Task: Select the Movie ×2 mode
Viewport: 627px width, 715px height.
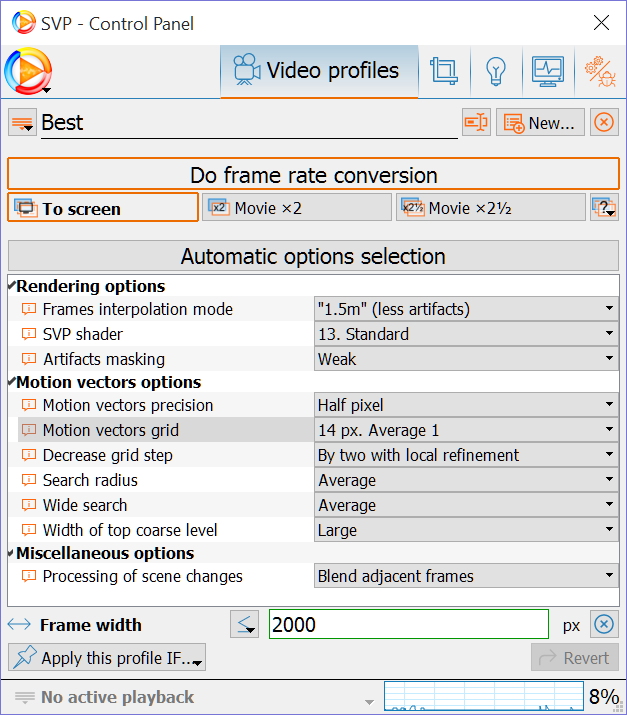Action: pos(296,208)
